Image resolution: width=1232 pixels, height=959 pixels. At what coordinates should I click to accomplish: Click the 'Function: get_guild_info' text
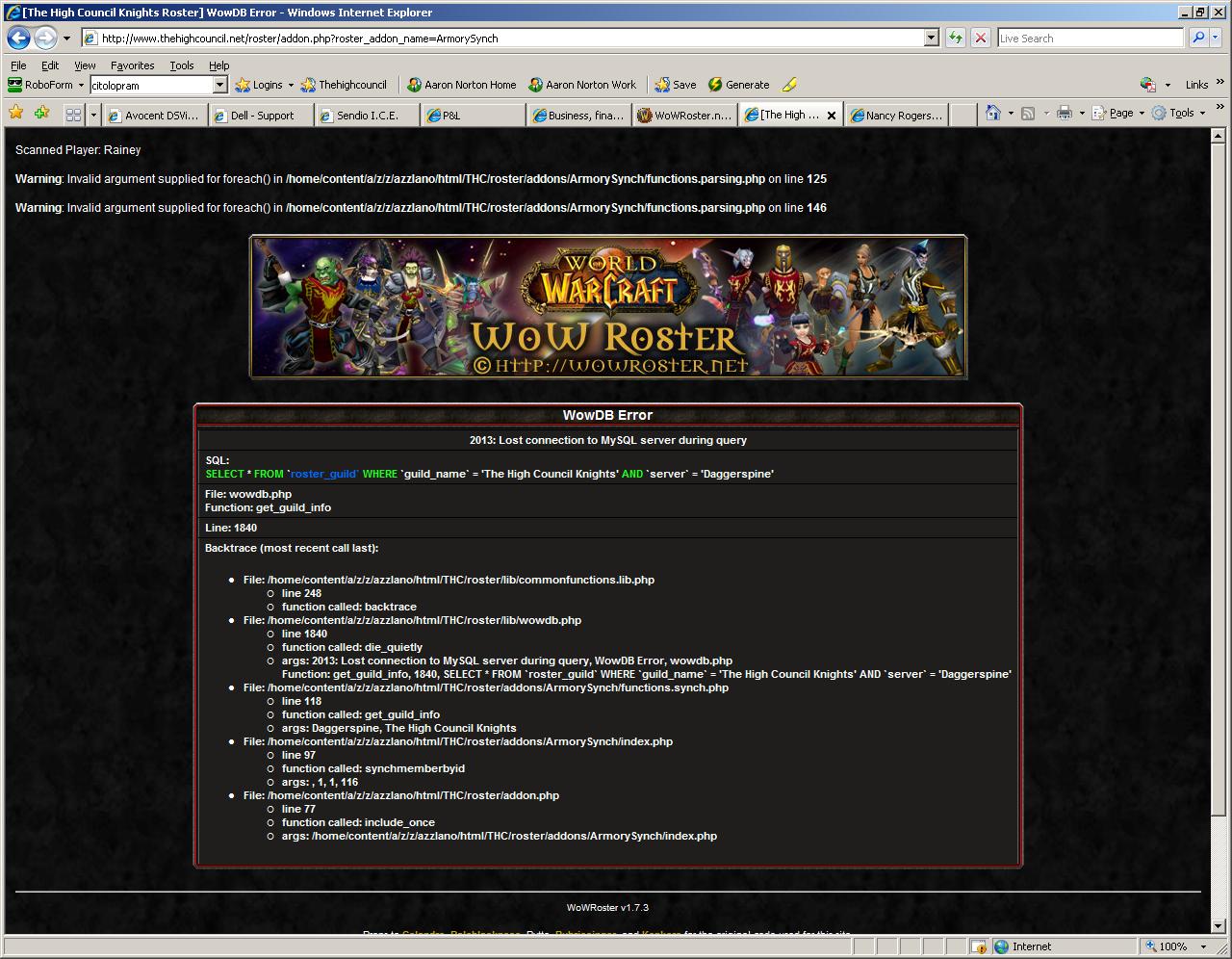pyautogui.click(x=268, y=507)
